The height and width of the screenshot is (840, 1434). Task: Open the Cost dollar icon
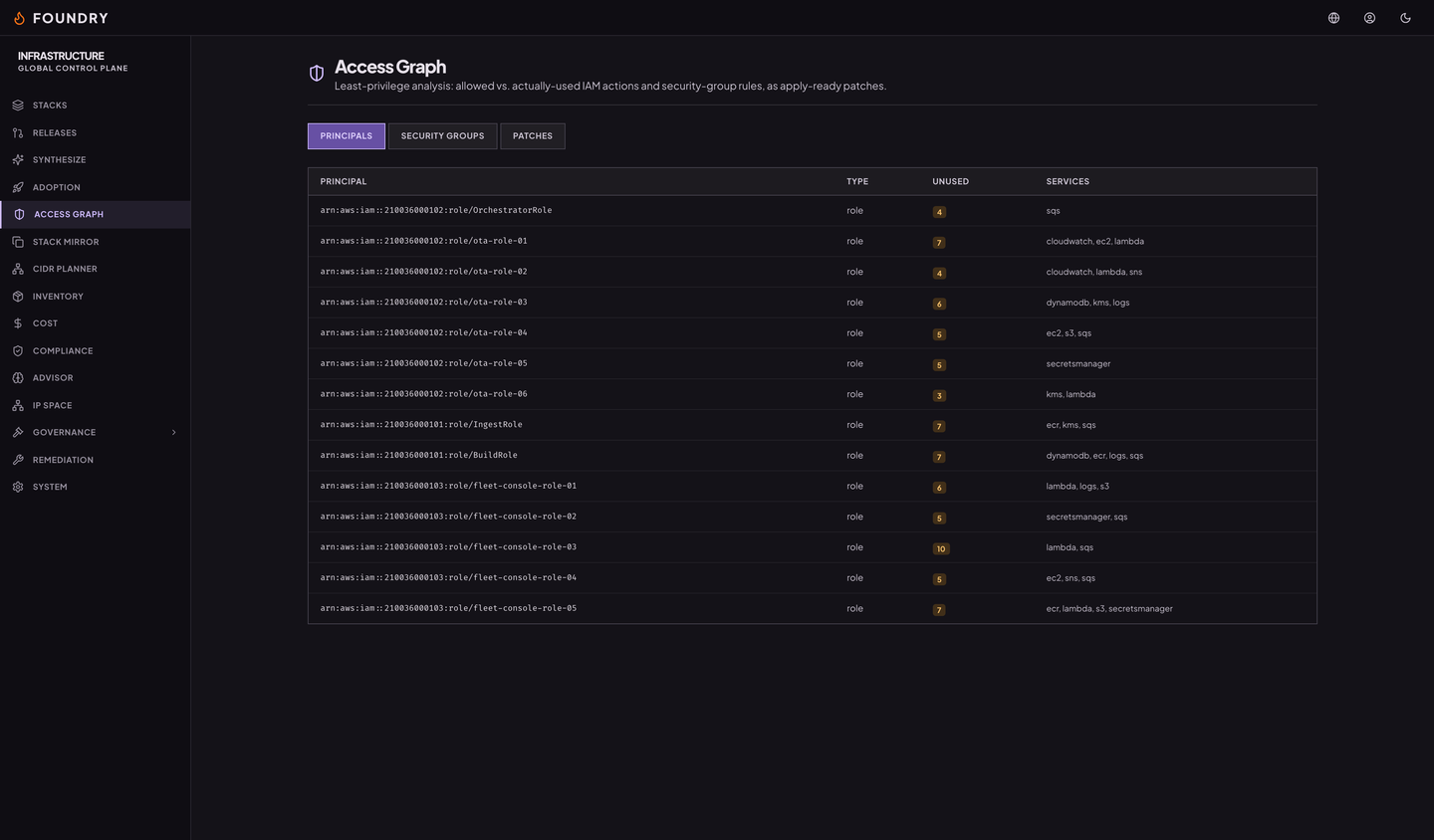tap(18, 323)
